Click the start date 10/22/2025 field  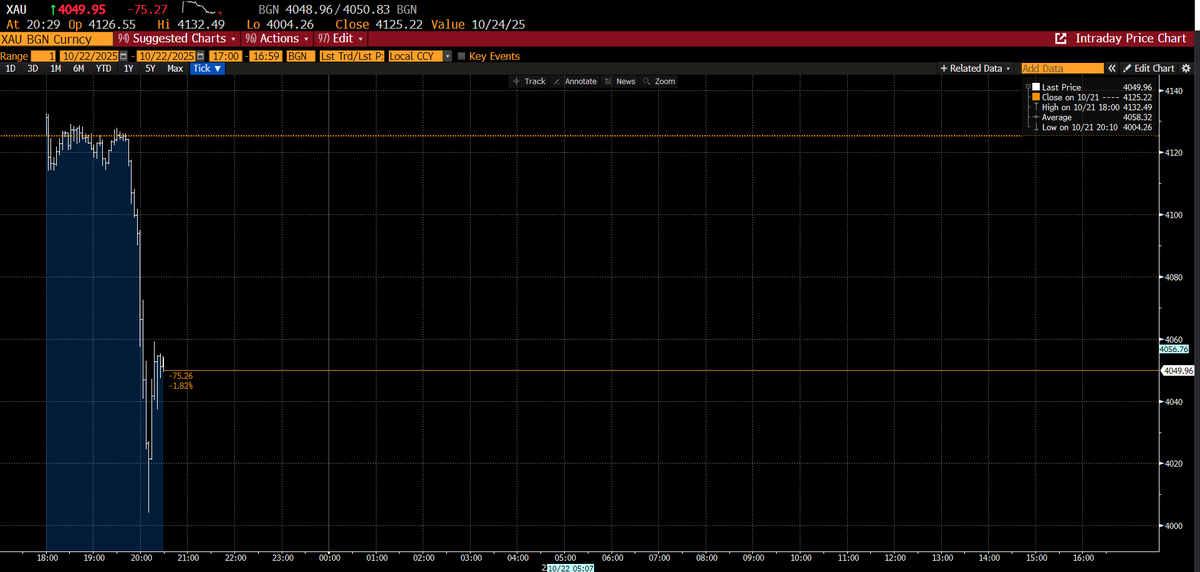[x=91, y=56]
